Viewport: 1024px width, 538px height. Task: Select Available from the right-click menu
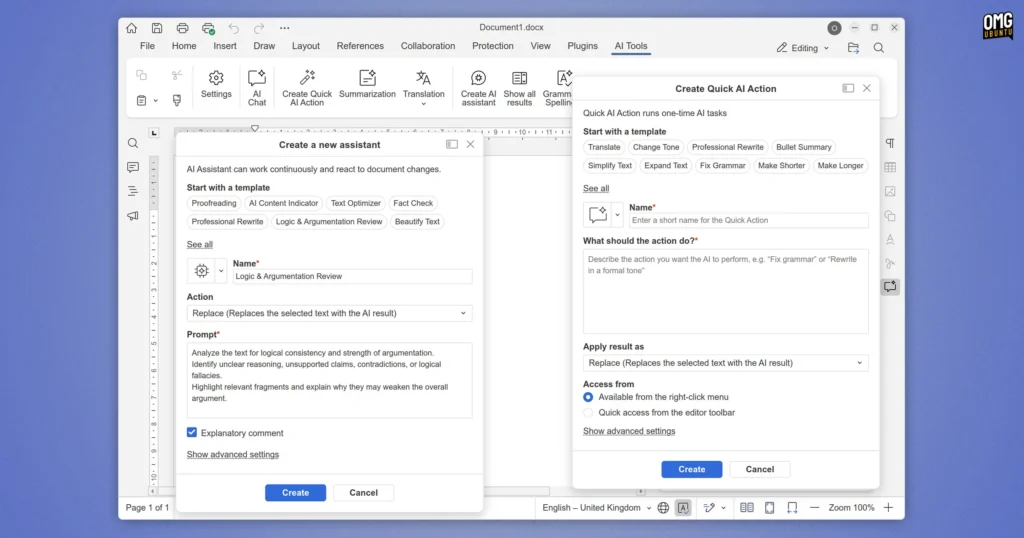(x=588, y=397)
